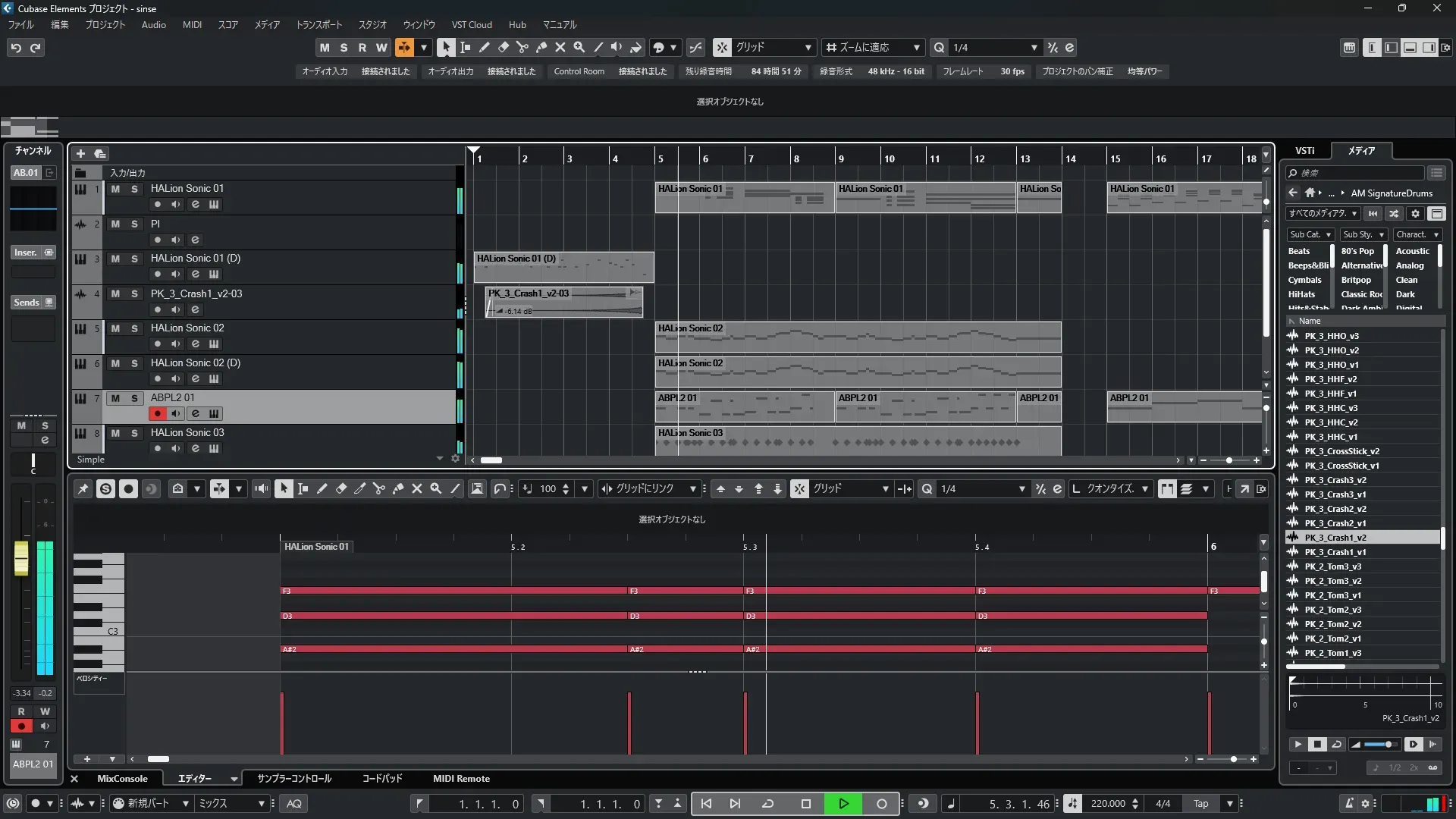The image size is (1456, 819).
Task: Solo the HALion Sonic 02 track
Action: click(x=134, y=328)
